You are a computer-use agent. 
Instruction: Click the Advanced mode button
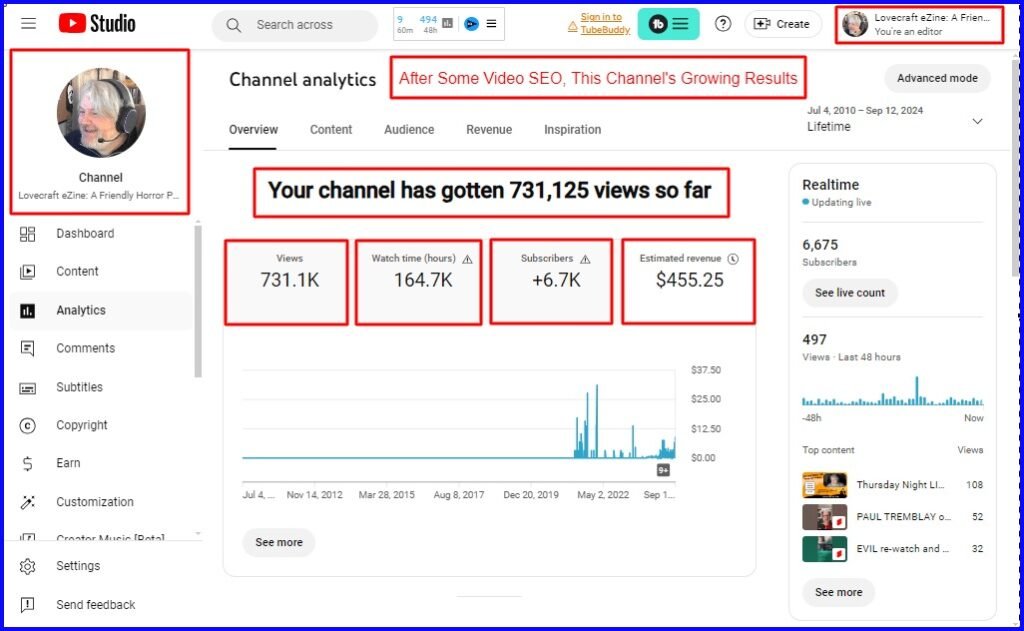[937, 79]
